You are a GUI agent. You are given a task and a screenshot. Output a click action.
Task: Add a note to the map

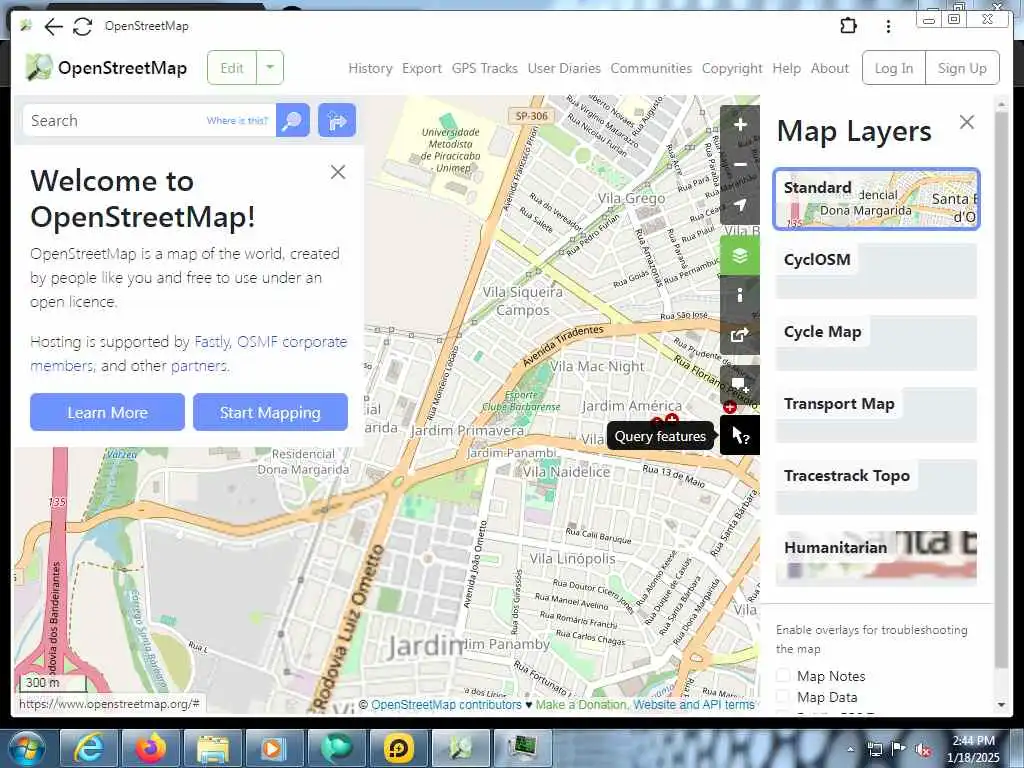click(740, 385)
